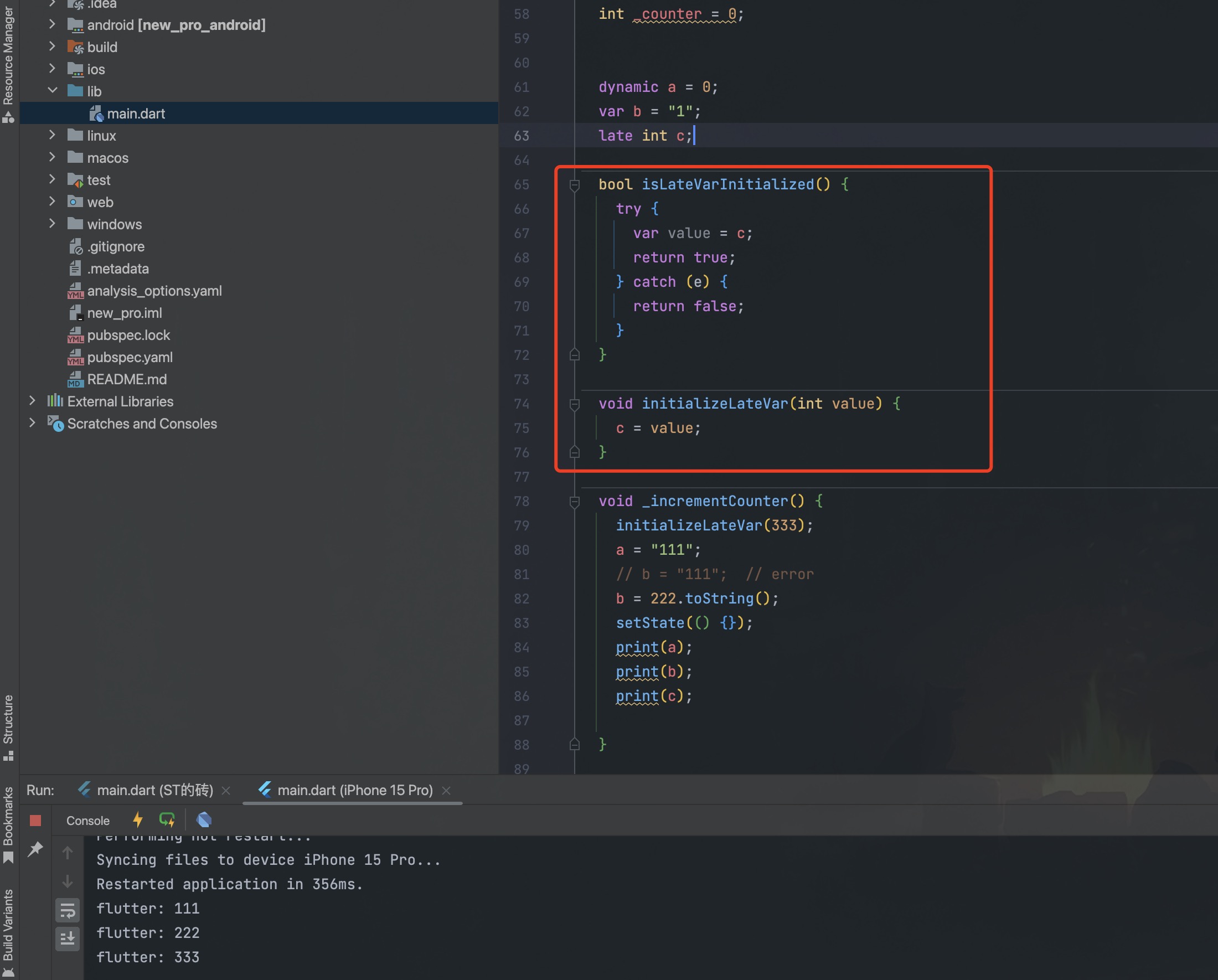The width and height of the screenshot is (1218, 980).
Task: Place cursor on 'late int c;' line
Action: (645, 136)
